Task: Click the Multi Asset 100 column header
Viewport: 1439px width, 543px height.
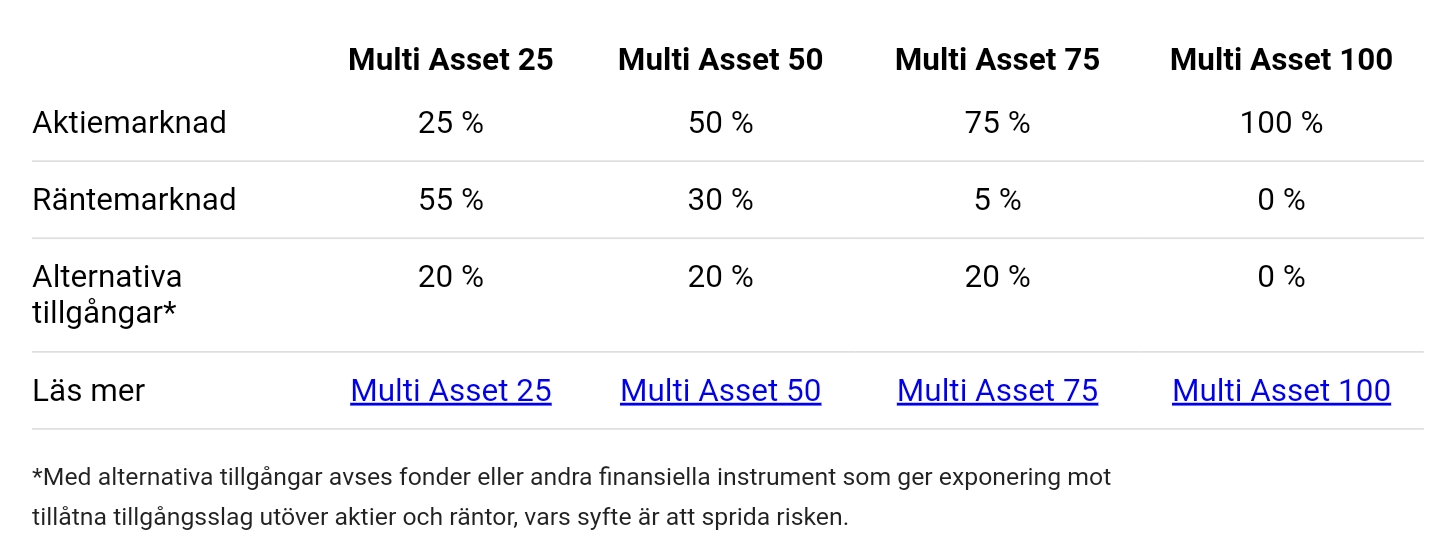Action: coord(1281,60)
